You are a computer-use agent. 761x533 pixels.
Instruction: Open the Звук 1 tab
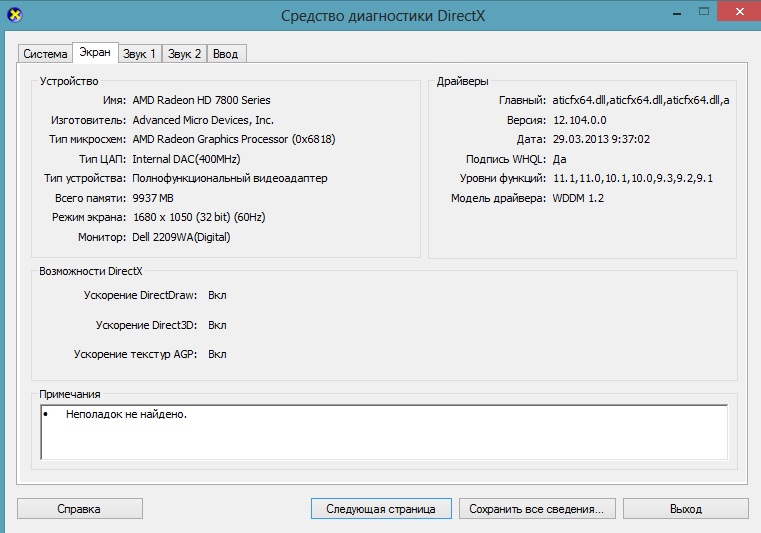tap(139, 54)
